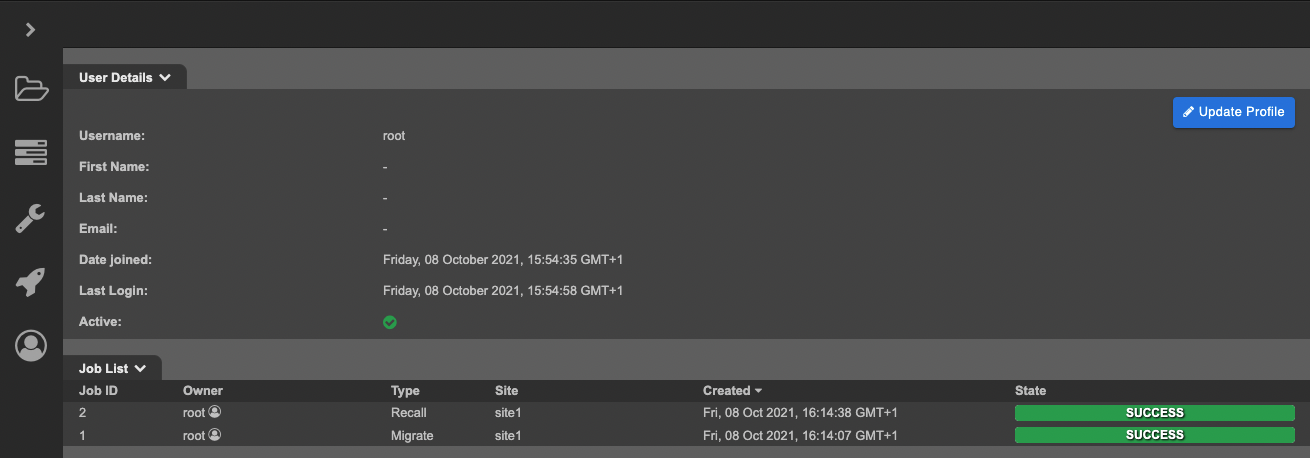Open the file browser folder icon
The image size is (1310, 458).
[x=31, y=89]
